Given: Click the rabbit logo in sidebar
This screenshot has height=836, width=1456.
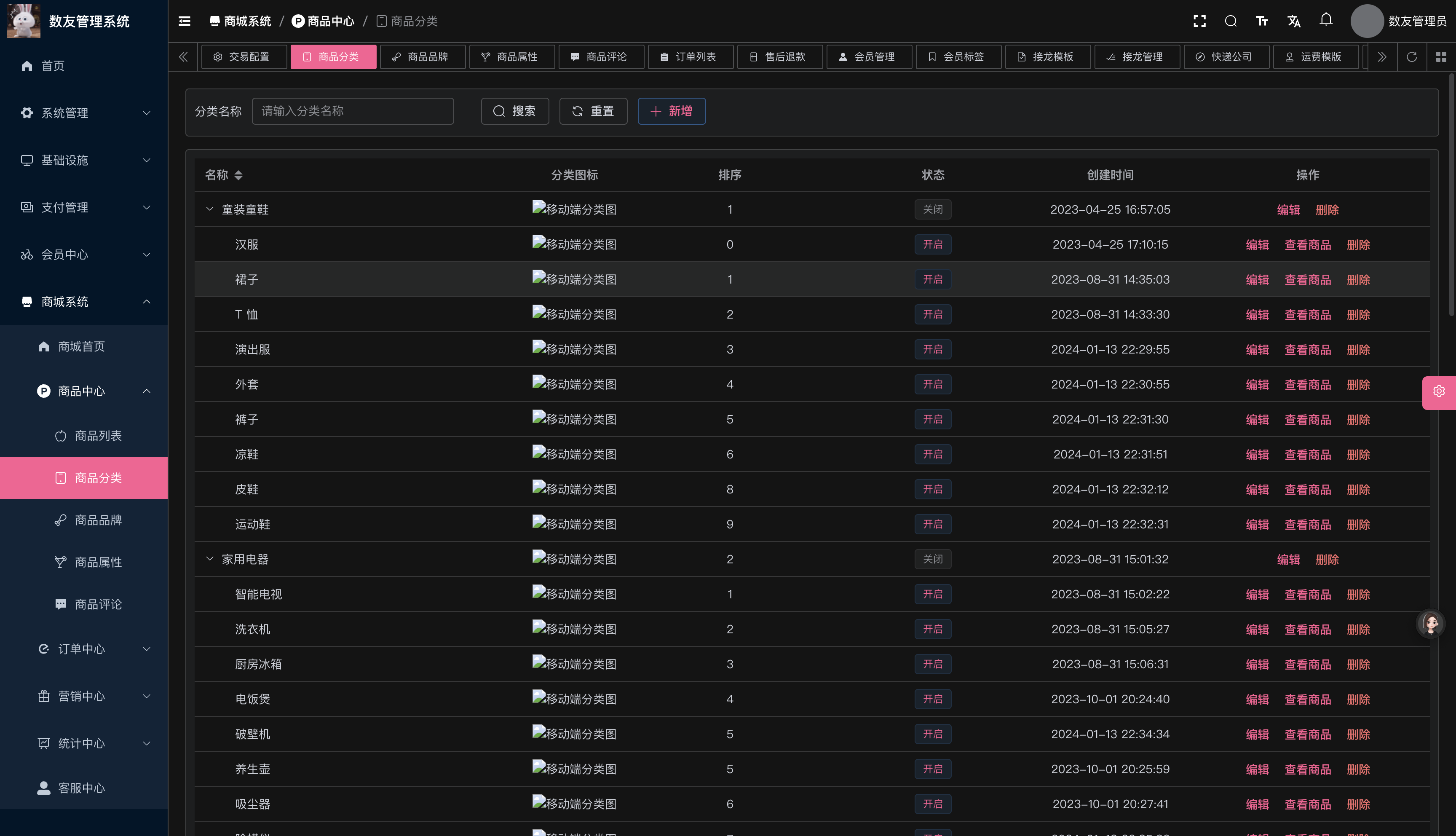Looking at the screenshot, I should point(24,21).
